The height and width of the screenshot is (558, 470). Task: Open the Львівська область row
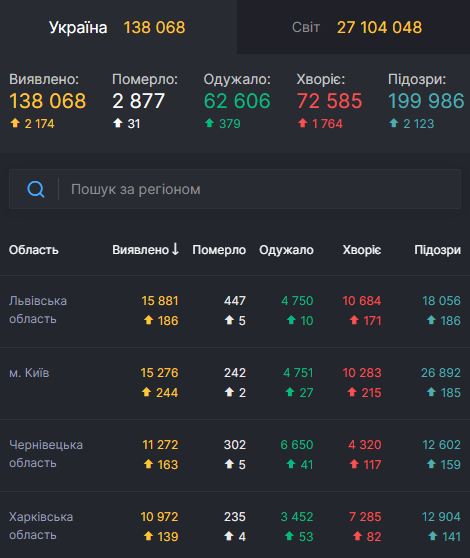point(235,311)
